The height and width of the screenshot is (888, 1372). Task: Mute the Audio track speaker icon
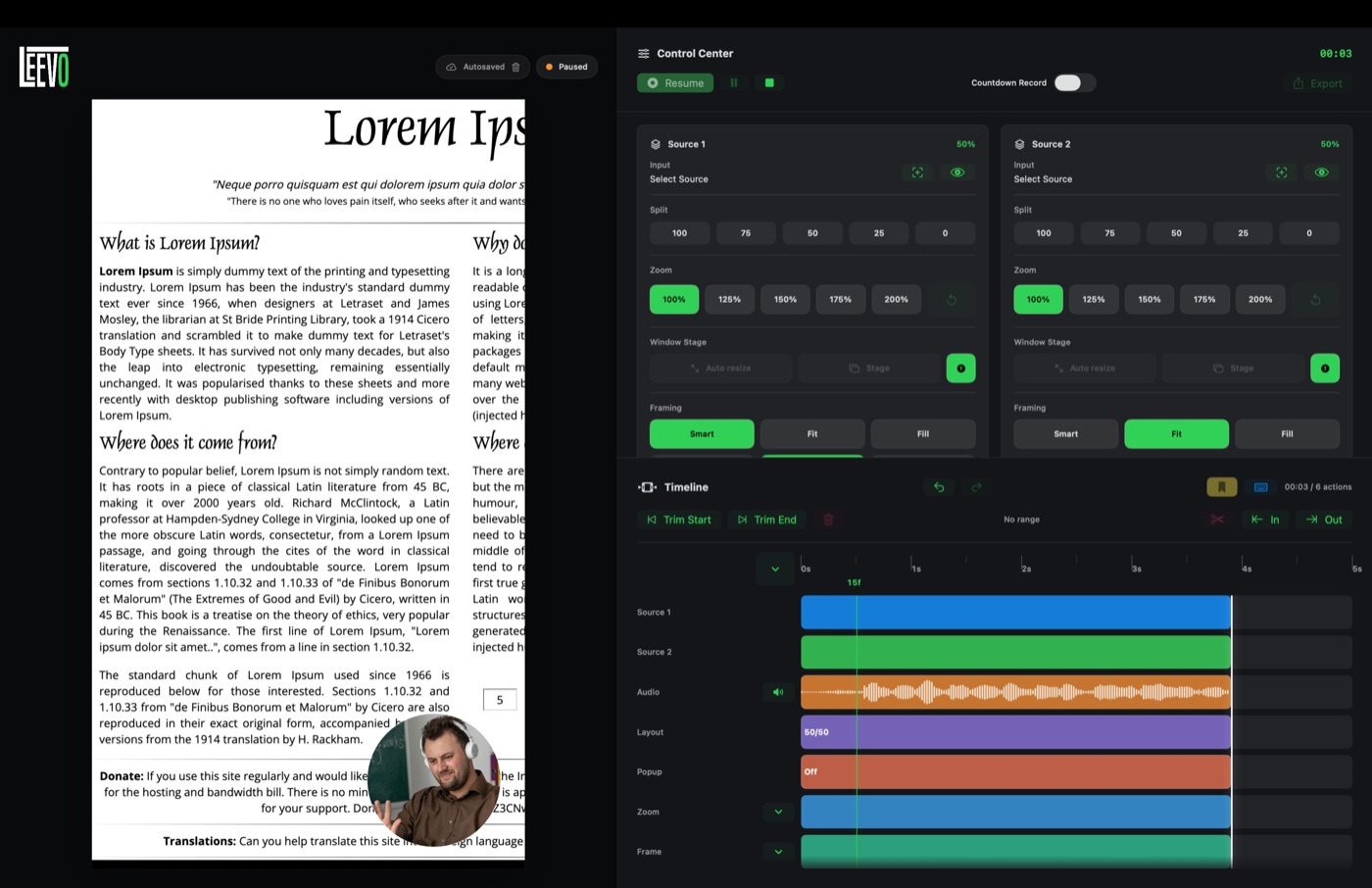[x=778, y=692]
